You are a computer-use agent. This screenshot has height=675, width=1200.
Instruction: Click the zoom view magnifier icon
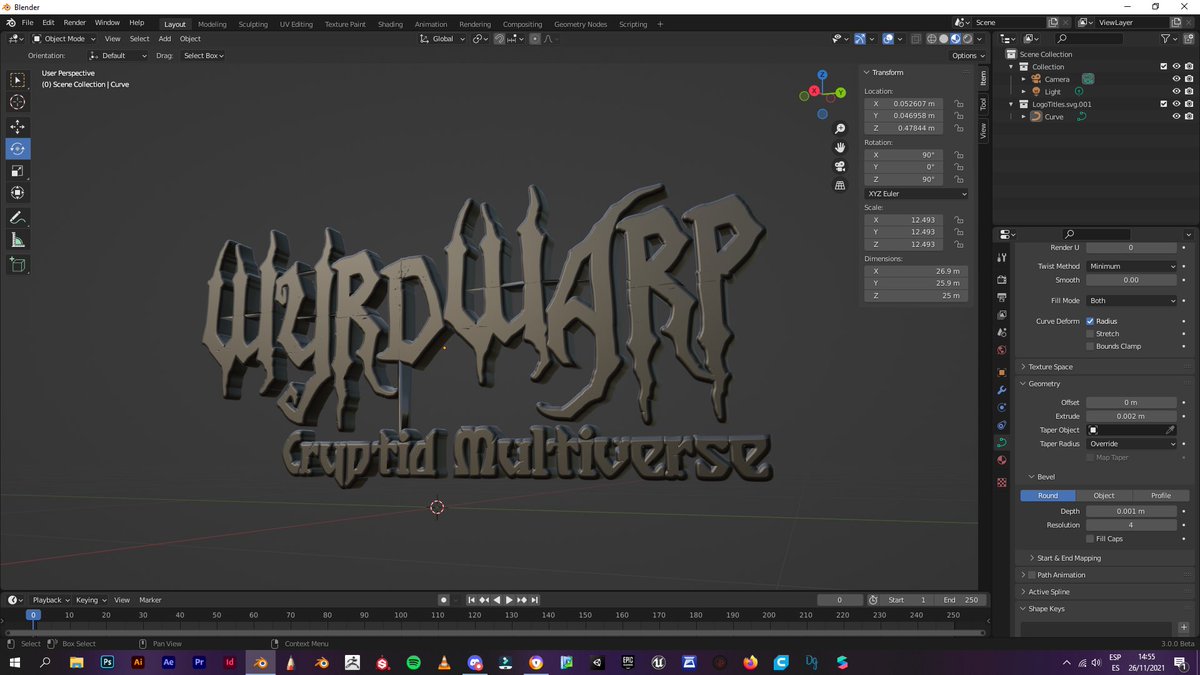(840, 129)
